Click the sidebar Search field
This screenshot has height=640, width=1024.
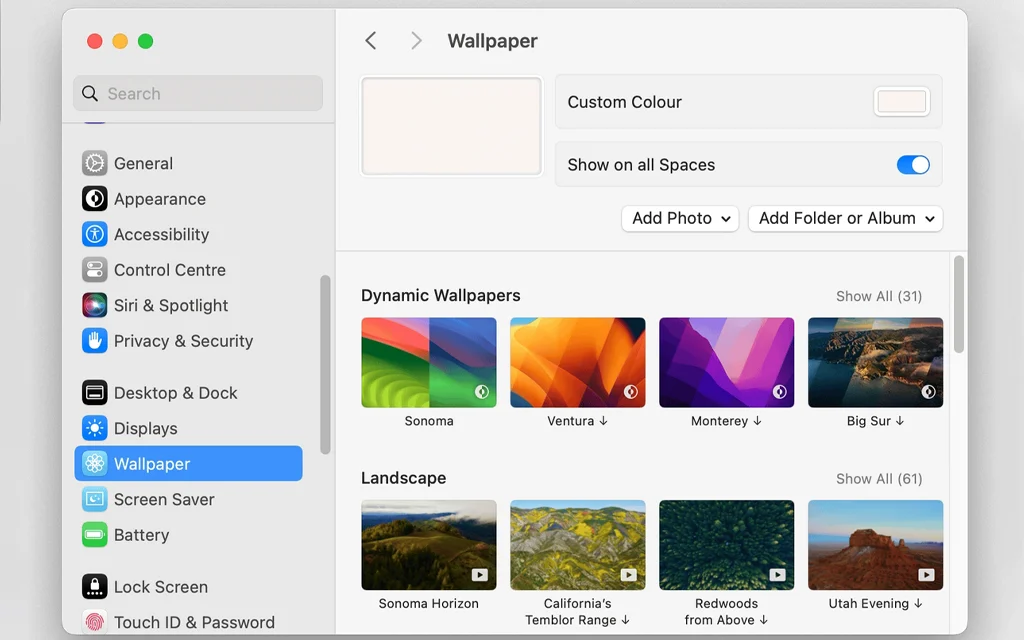198,93
